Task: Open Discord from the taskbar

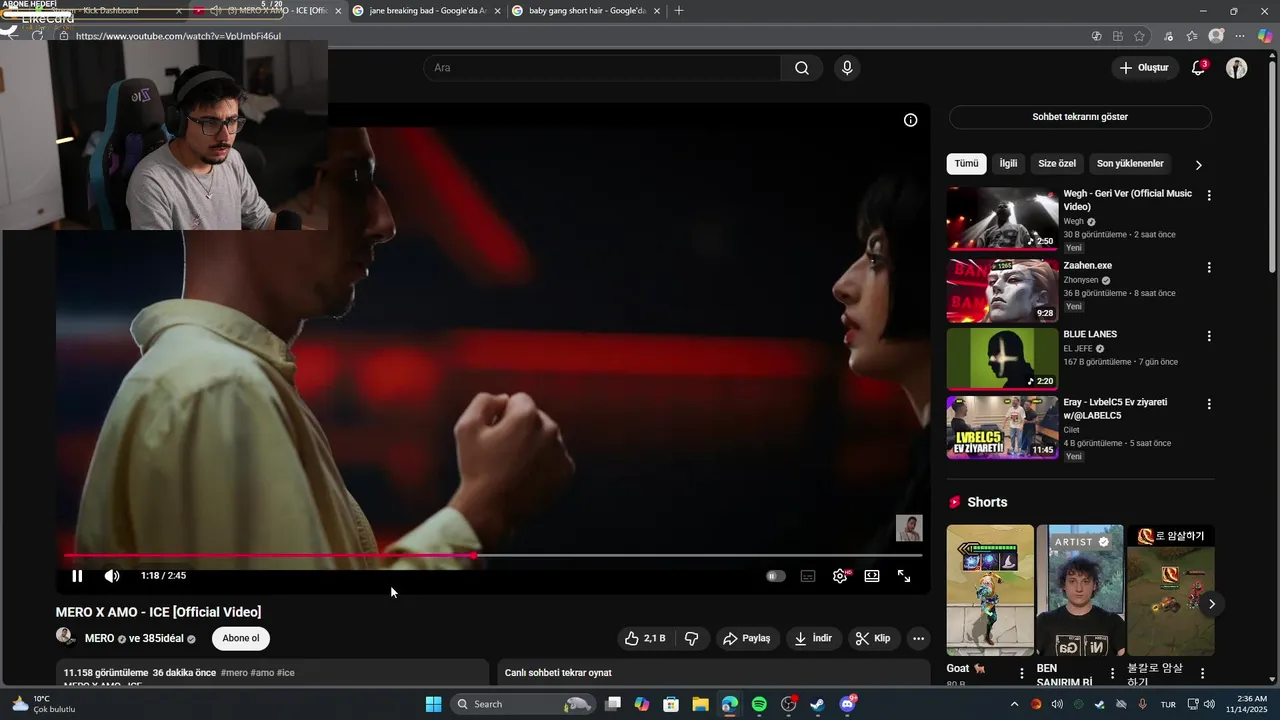Action: 847,704
